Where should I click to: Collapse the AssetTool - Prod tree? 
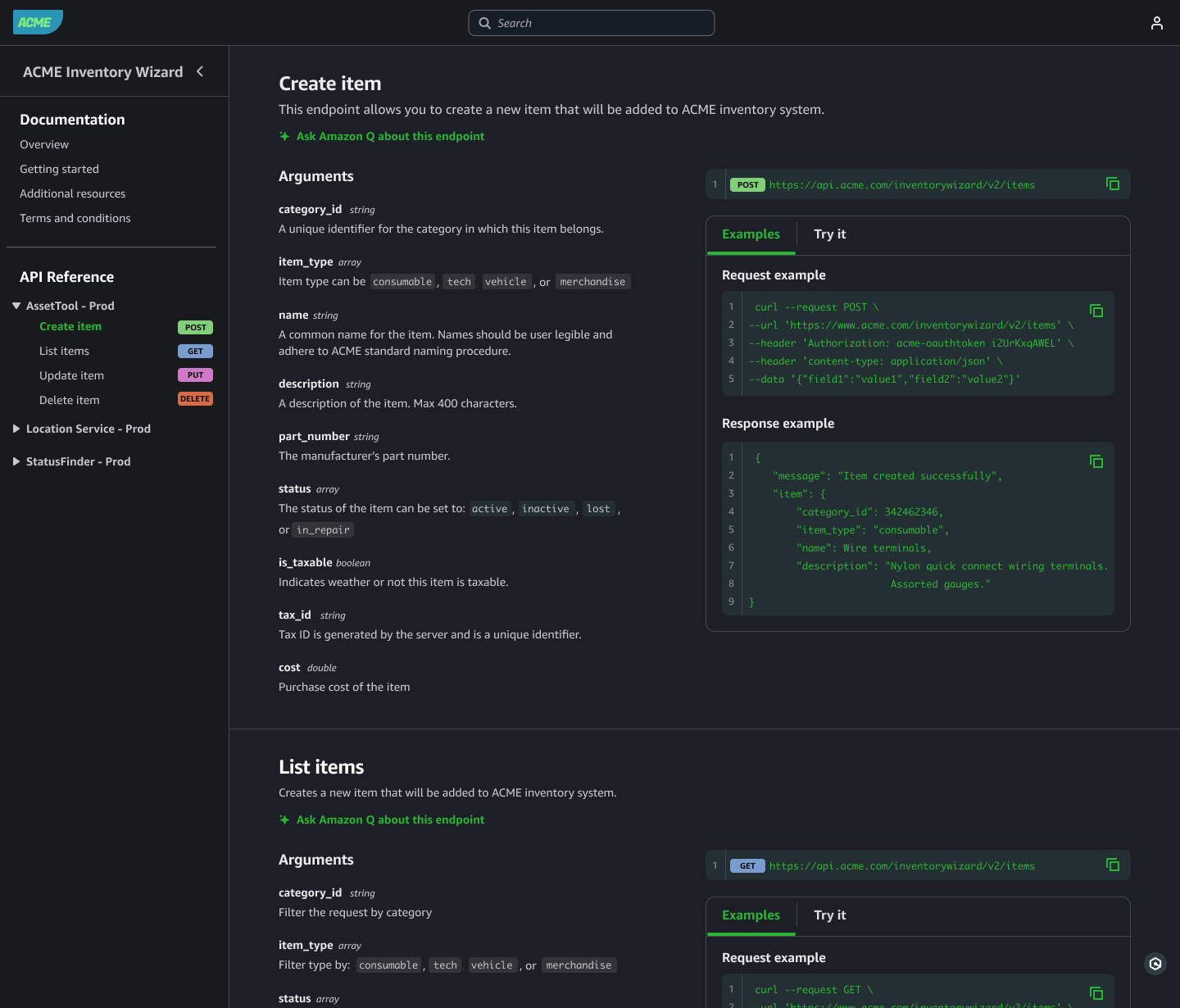16,306
